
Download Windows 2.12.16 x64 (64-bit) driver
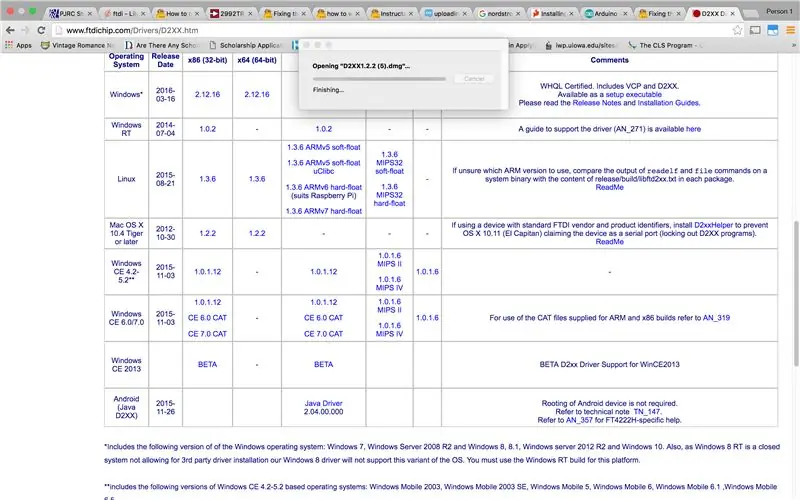[x=257, y=94]
